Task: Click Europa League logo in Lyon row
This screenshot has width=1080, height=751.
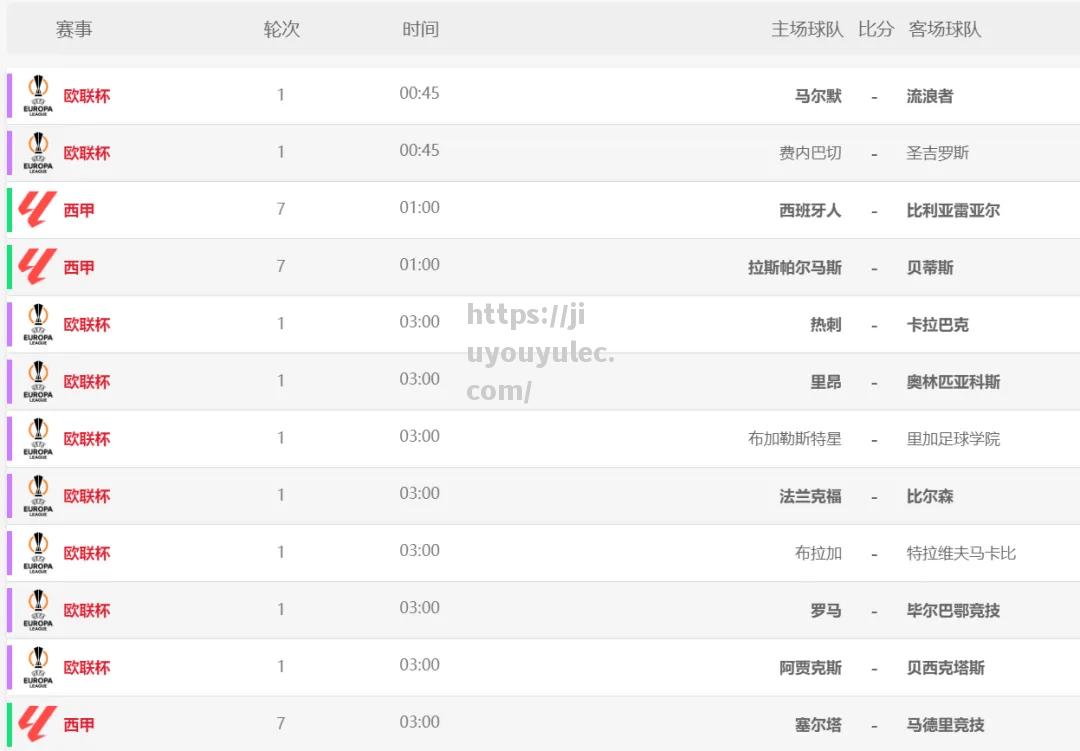Action: [x=38, y=381]
